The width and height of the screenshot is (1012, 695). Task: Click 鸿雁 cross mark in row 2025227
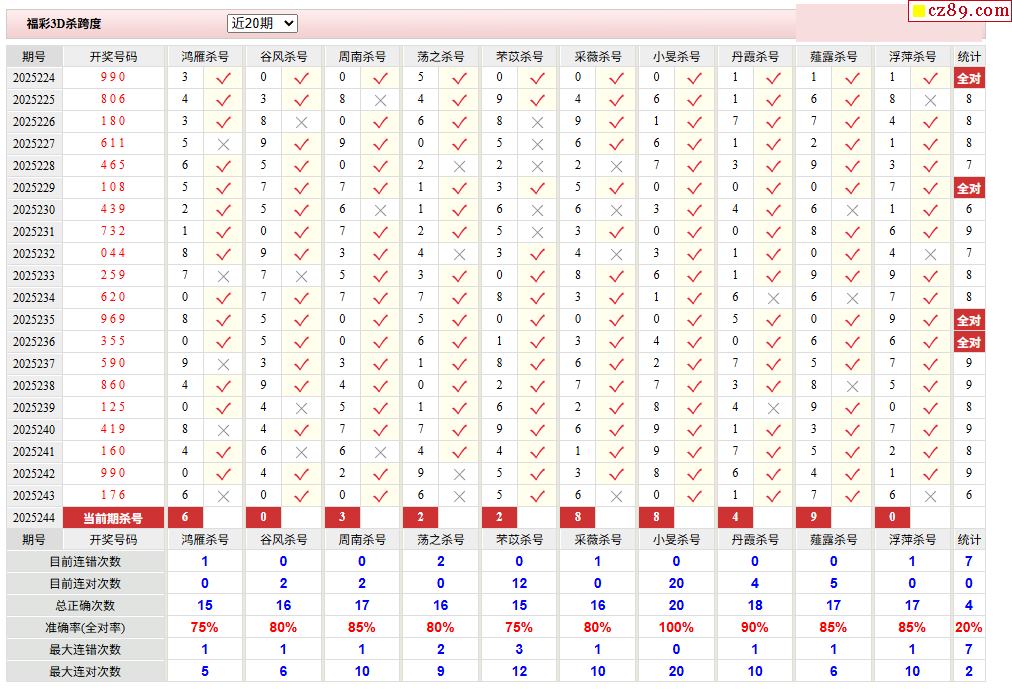pyautogui.click(x=223, y=145)
